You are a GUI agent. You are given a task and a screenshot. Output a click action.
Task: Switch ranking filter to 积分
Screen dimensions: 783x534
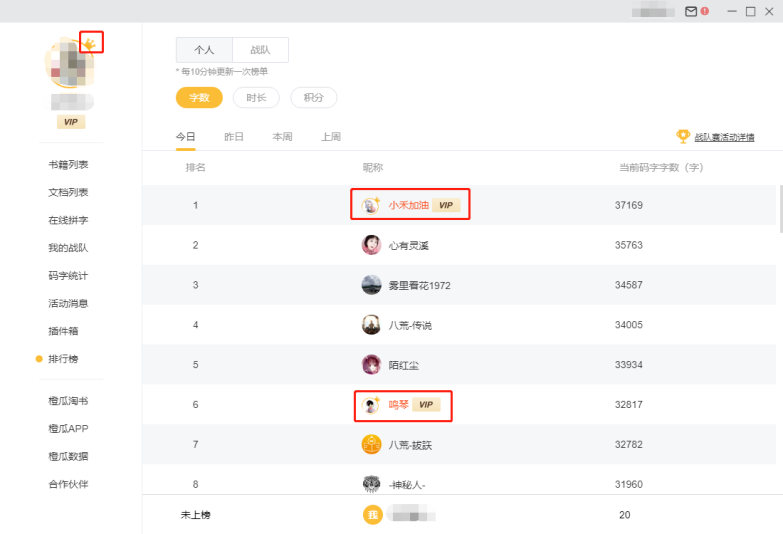tap(313, 98)
